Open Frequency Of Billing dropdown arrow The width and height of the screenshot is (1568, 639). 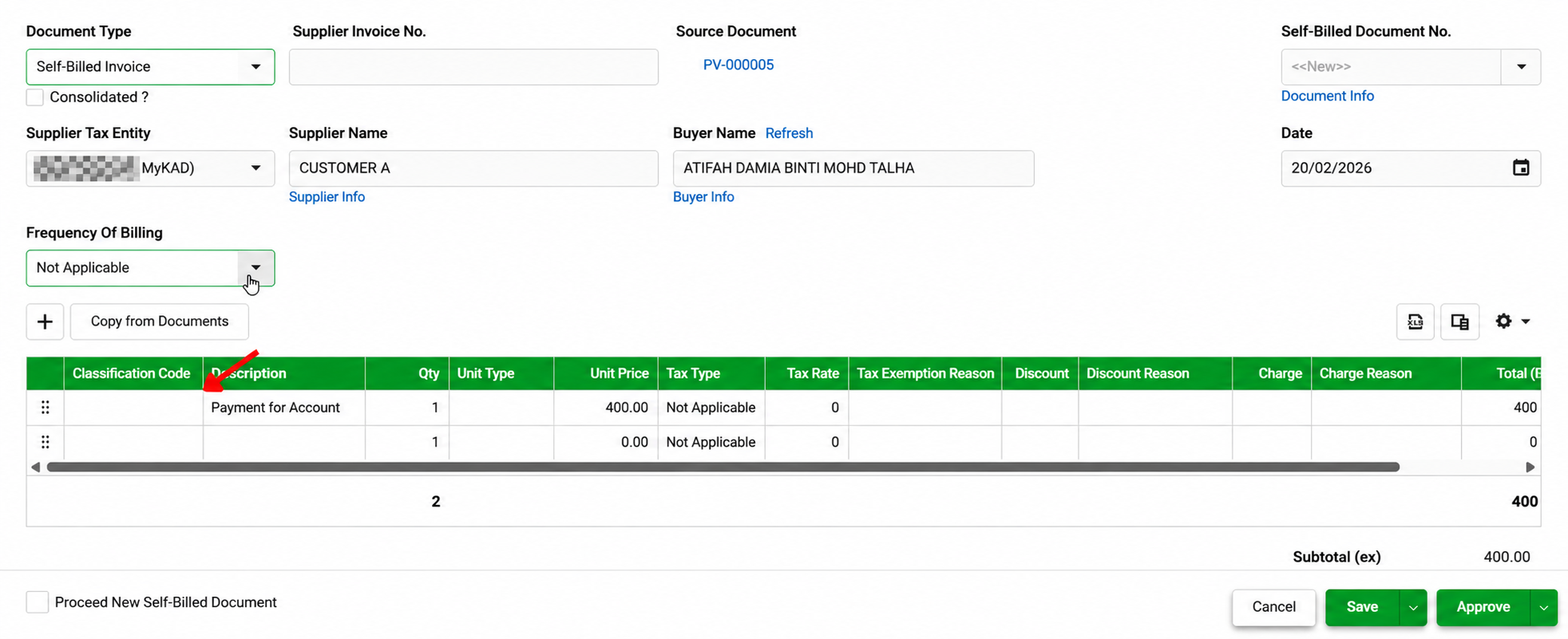tap(255, 268)
